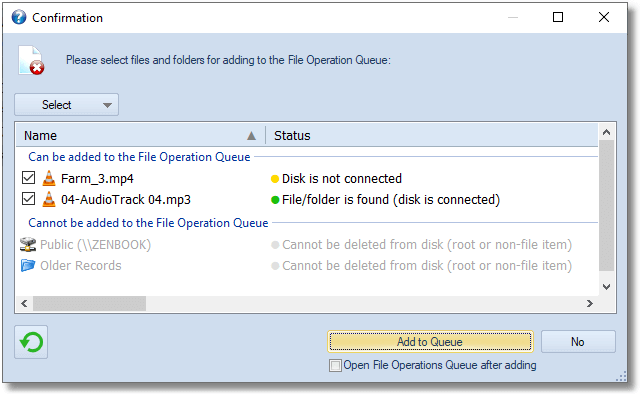The image size is (642, 397).
Task: Click the blue folder icon for Older Records
Action: [x=28, y=266]
